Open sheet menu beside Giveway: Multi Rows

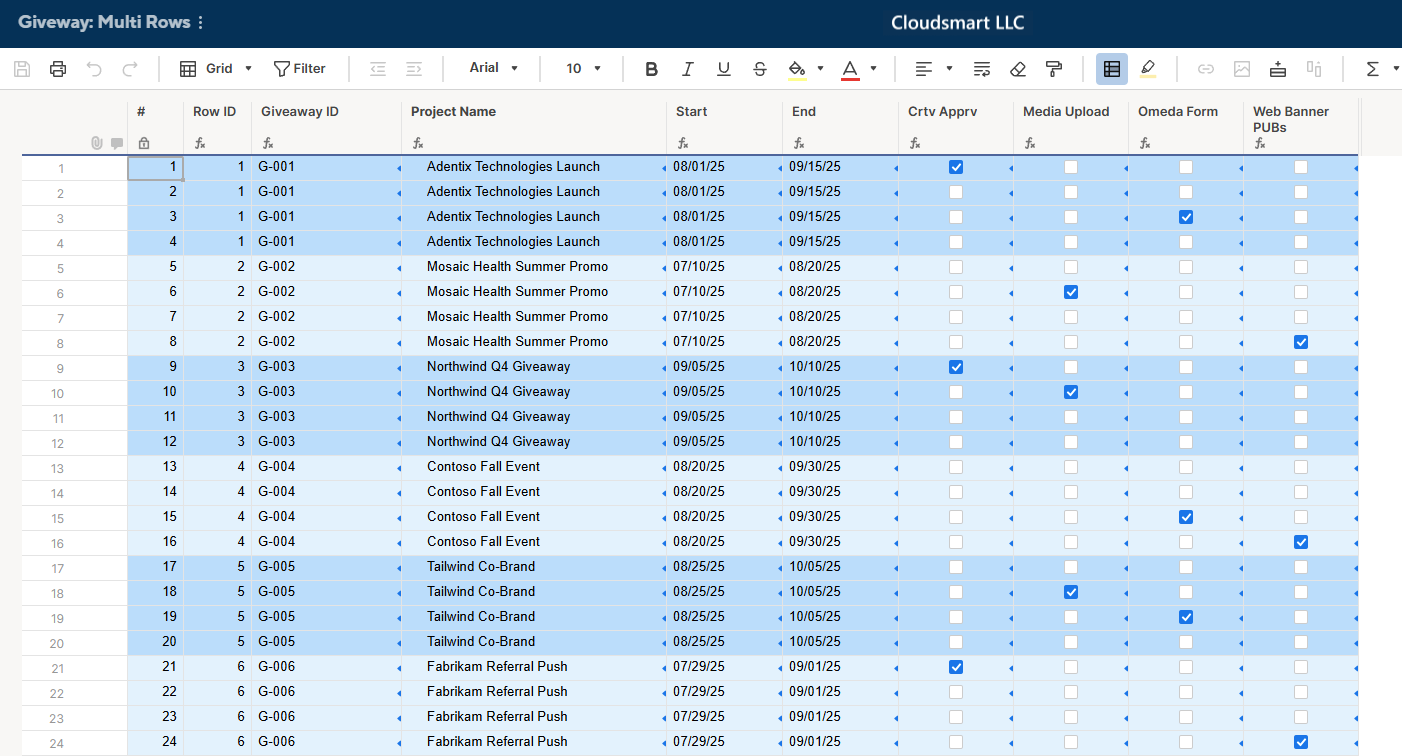pyautogui.click(x=201, y=23)
